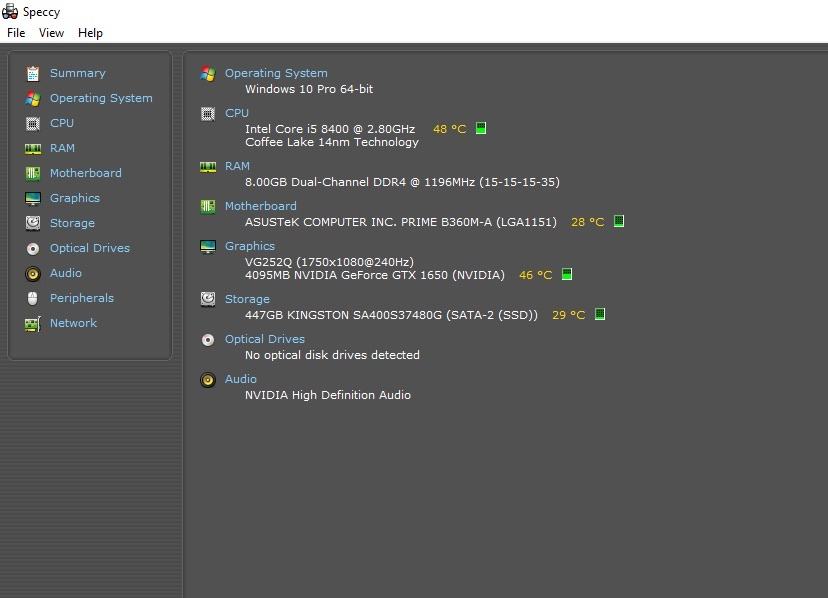Go to the Operating System sidebar section
828x598 pixels.
pyautogui.click(x=101, y=98)
